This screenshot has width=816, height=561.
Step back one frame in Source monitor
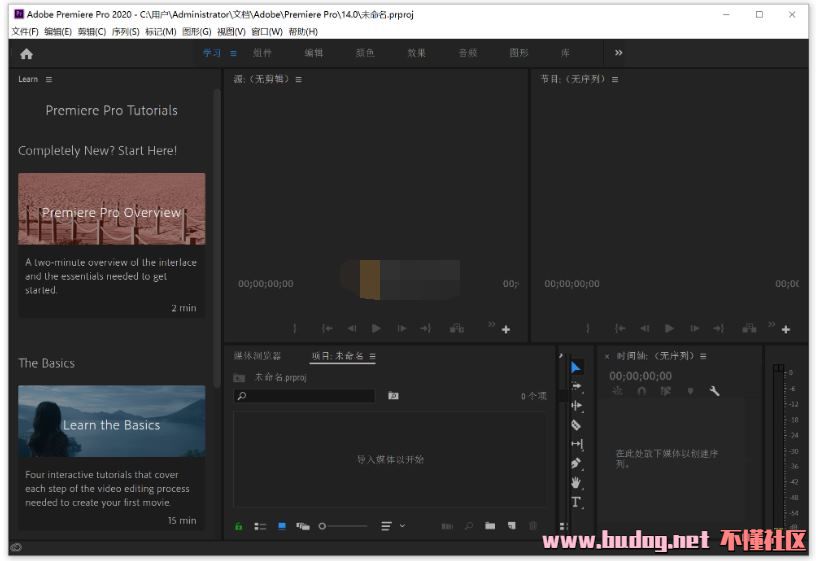click(352, 328)
